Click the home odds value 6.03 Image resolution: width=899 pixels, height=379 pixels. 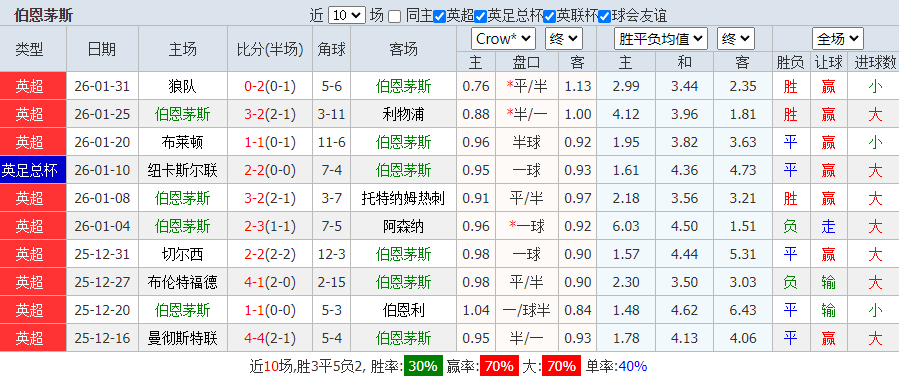tap(626, 226)
